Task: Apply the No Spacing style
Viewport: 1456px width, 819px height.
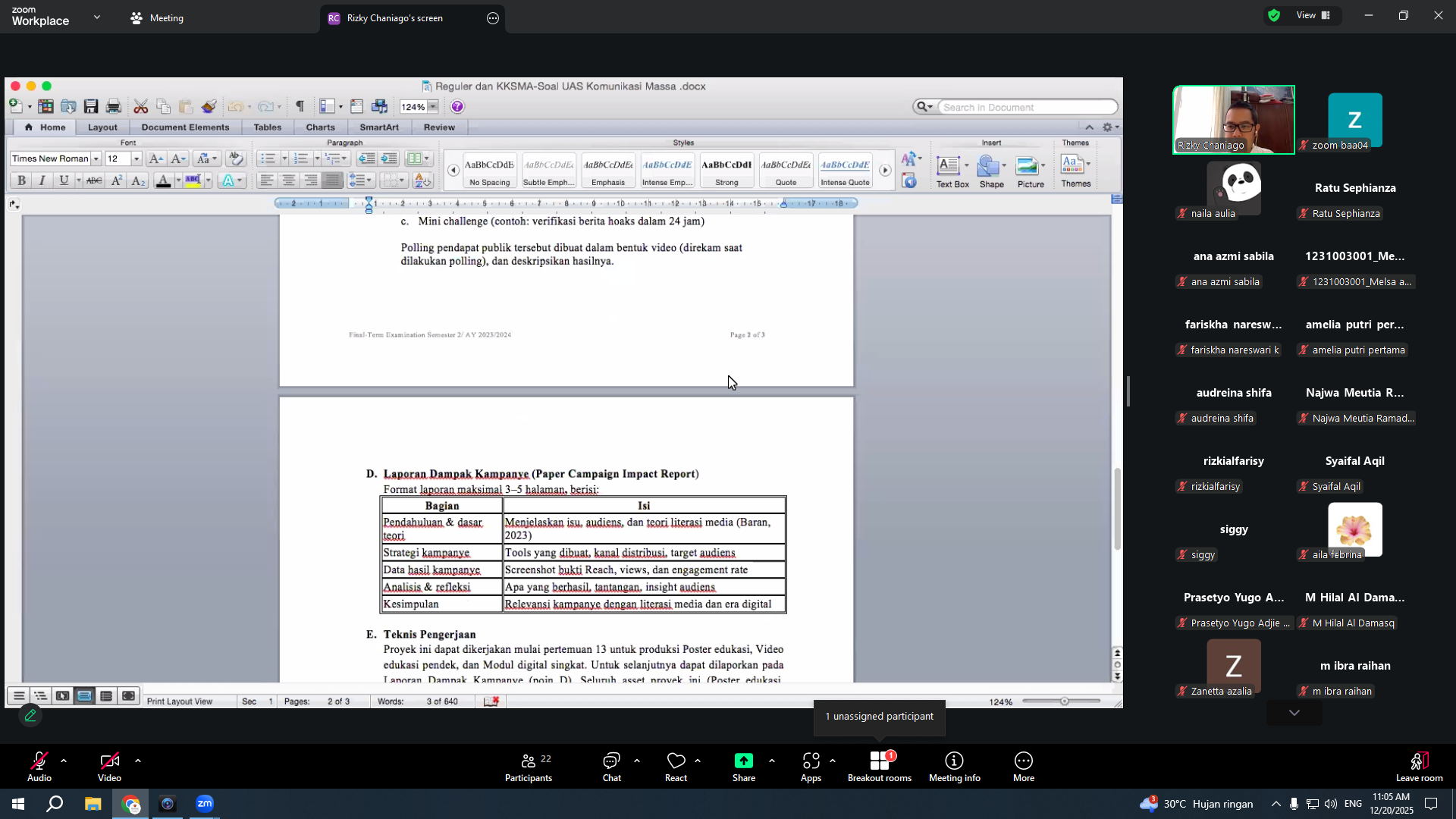Action: point(489,171)
